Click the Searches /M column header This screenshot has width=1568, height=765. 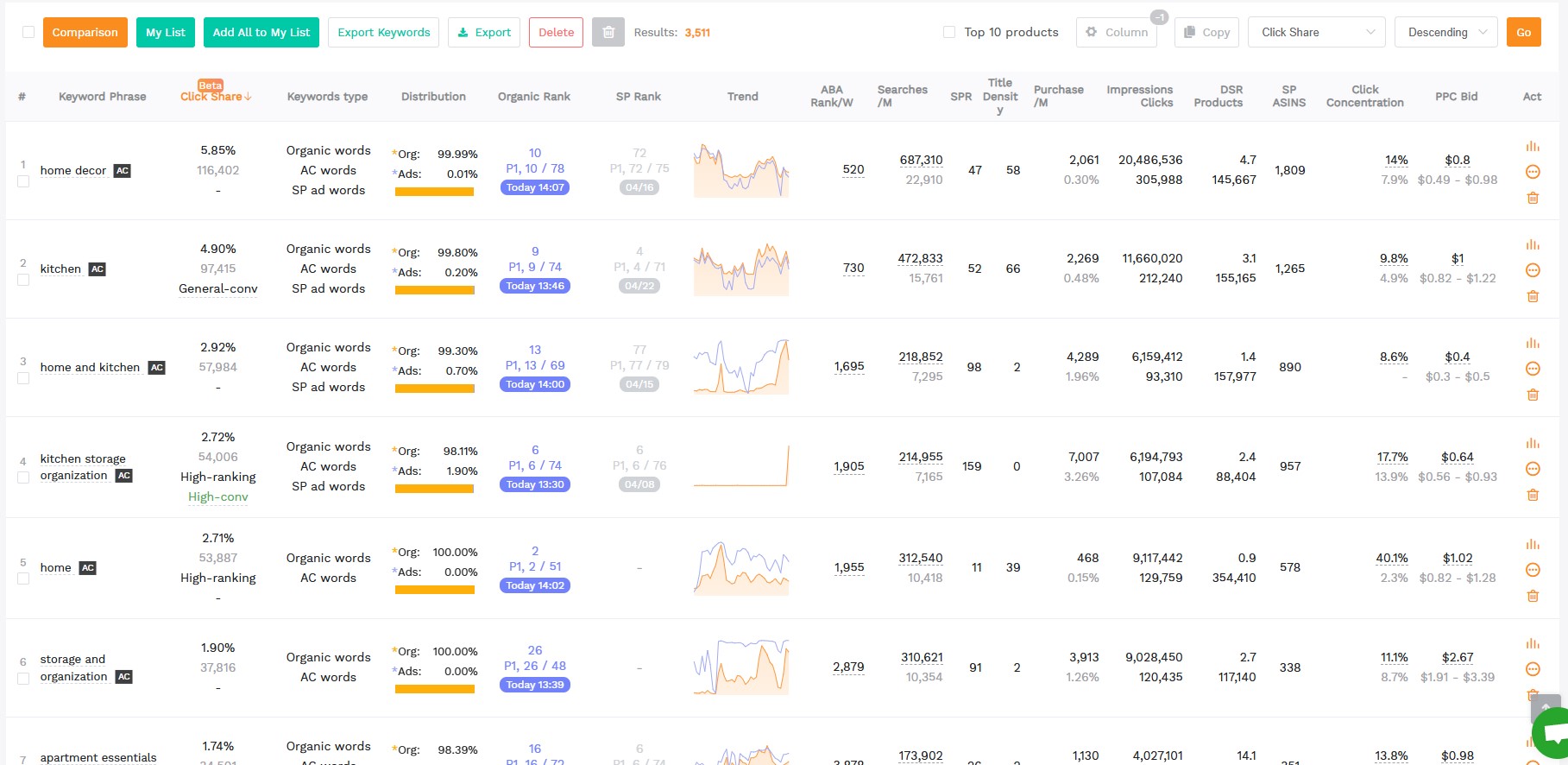tap(902, 96)
